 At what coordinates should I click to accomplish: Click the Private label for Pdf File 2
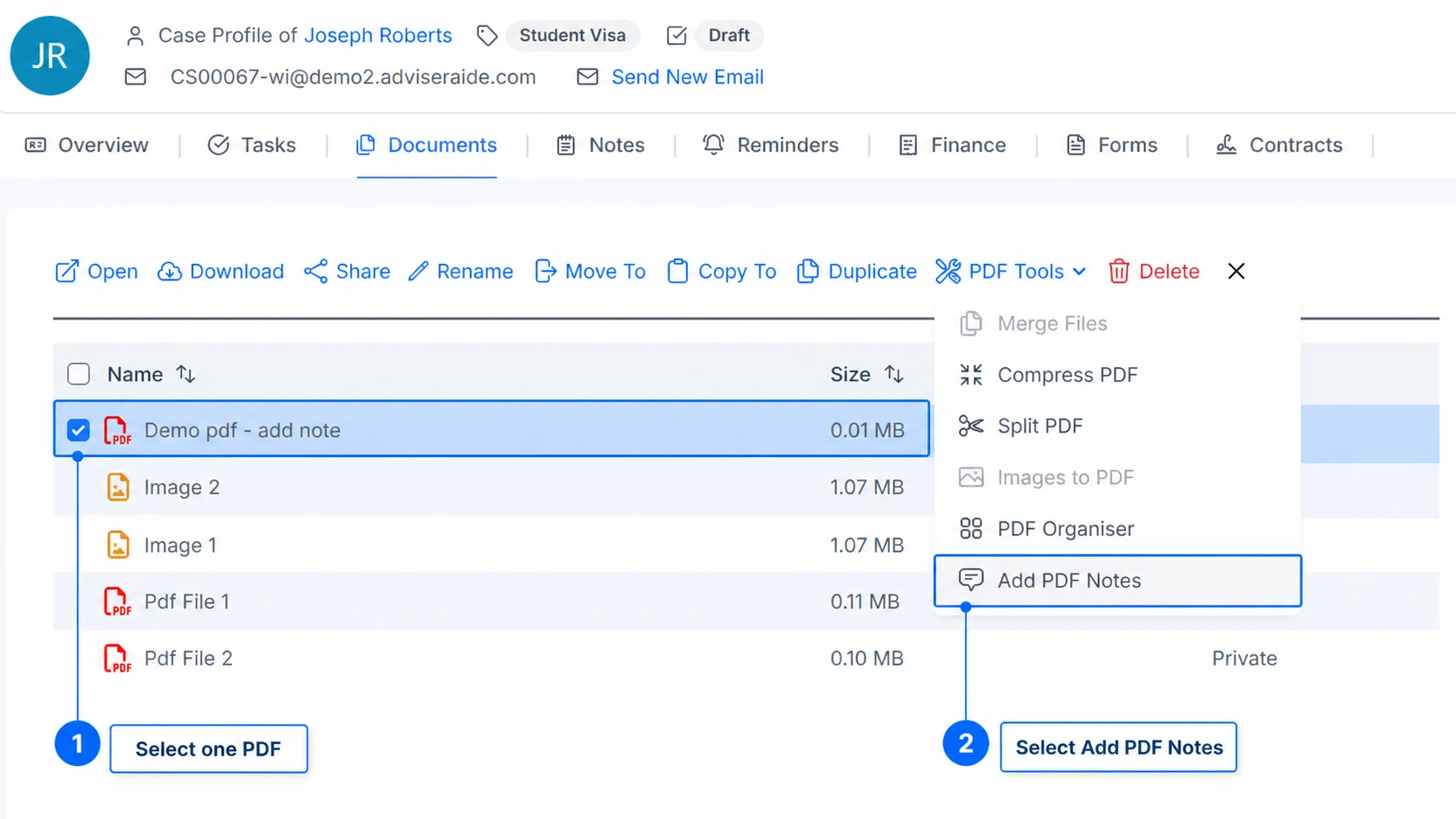(x=1244, y=659)
